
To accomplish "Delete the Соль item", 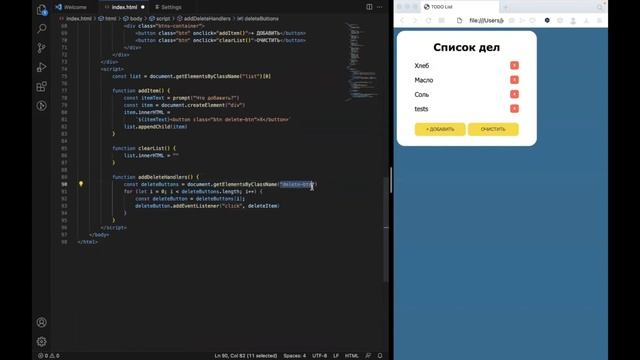I will [514, 94].
